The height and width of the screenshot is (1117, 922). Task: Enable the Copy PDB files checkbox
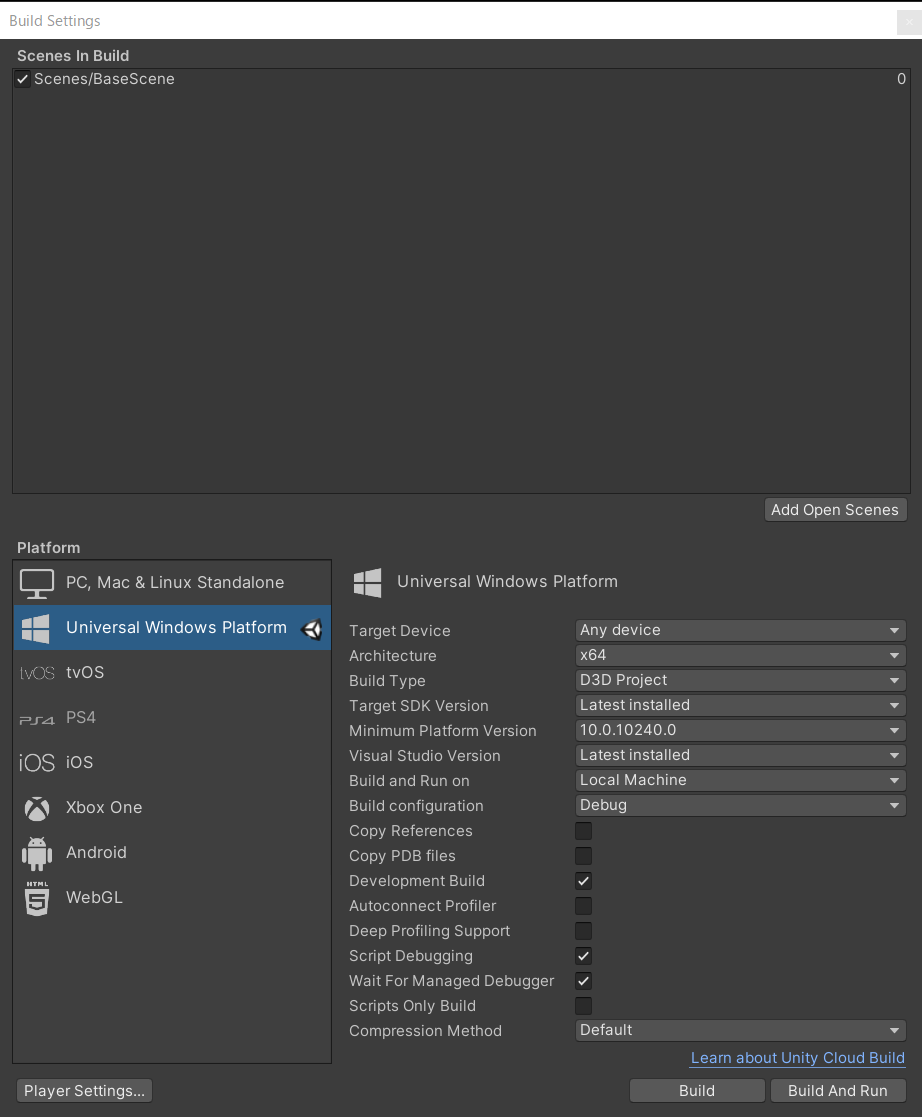coord(584,856)
